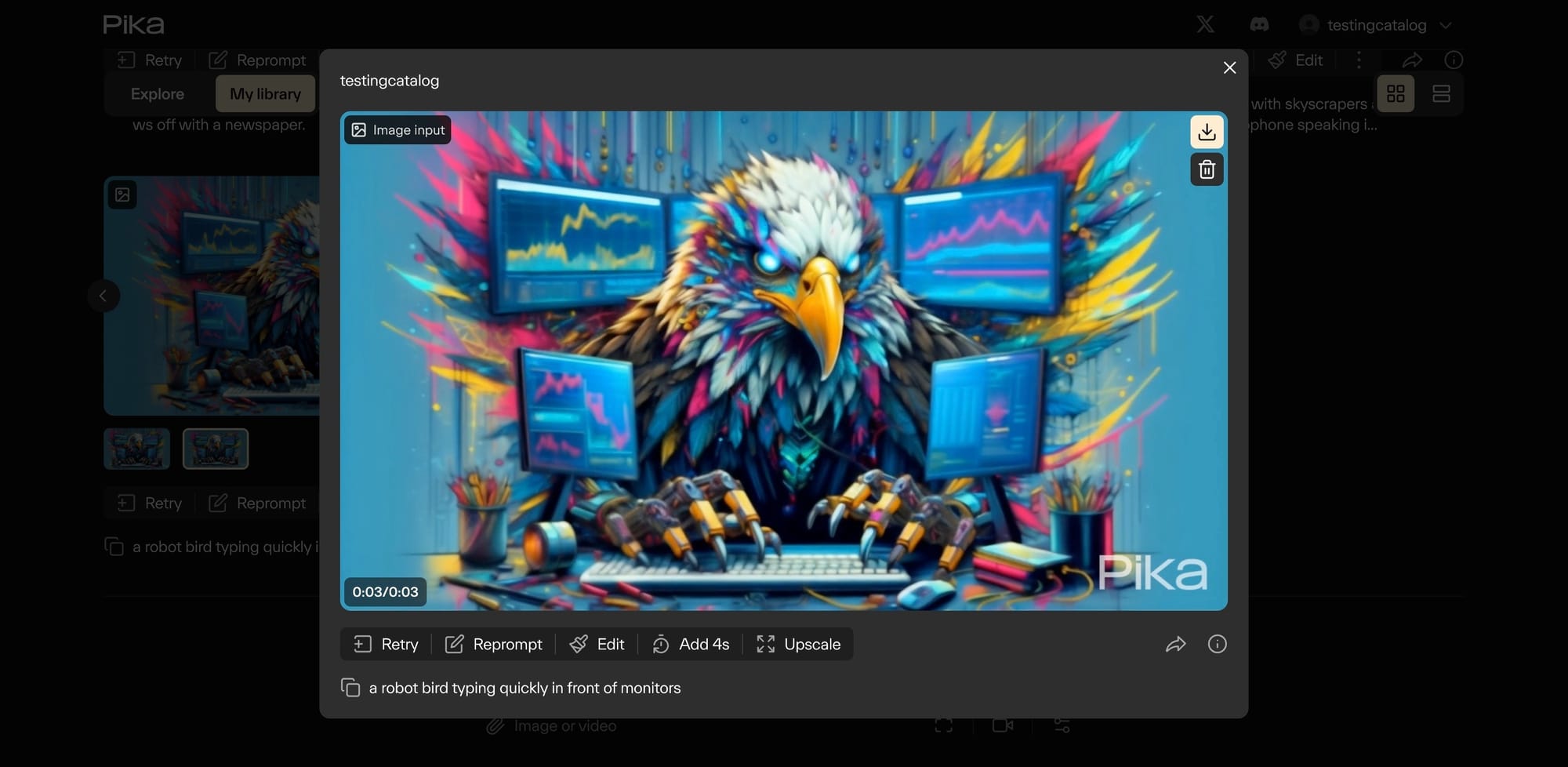This screenshot has height=767, width=1568.
Task: Go to the previous video with the left arrow
Action: [103, 296]
